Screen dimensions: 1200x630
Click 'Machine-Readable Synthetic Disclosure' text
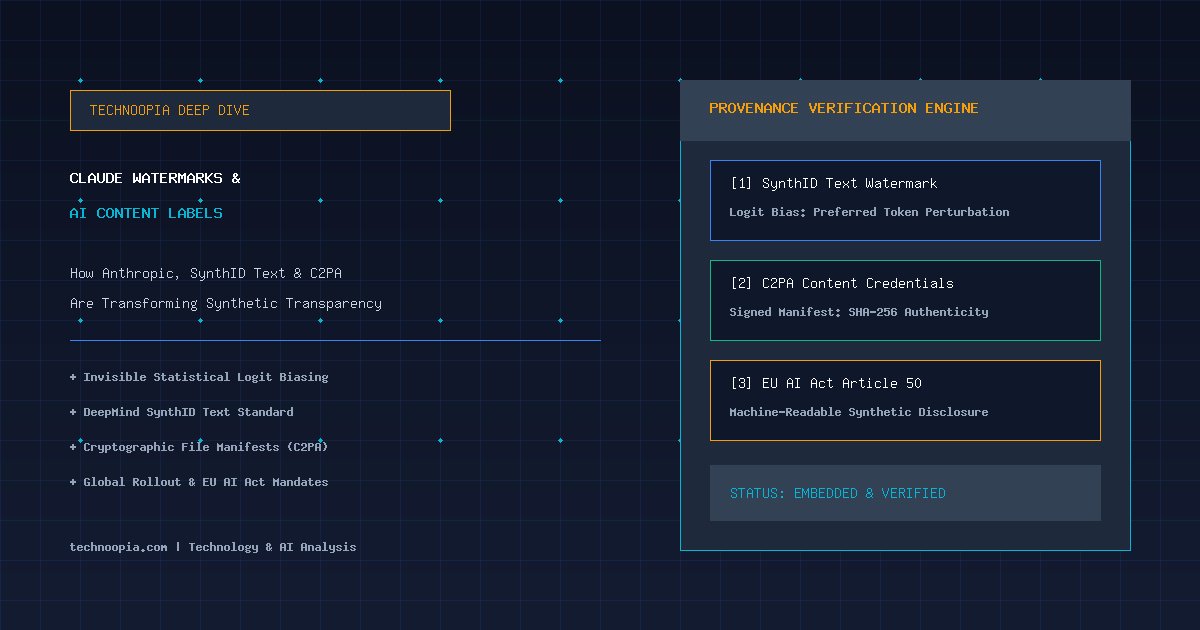[x=859, y=412]
